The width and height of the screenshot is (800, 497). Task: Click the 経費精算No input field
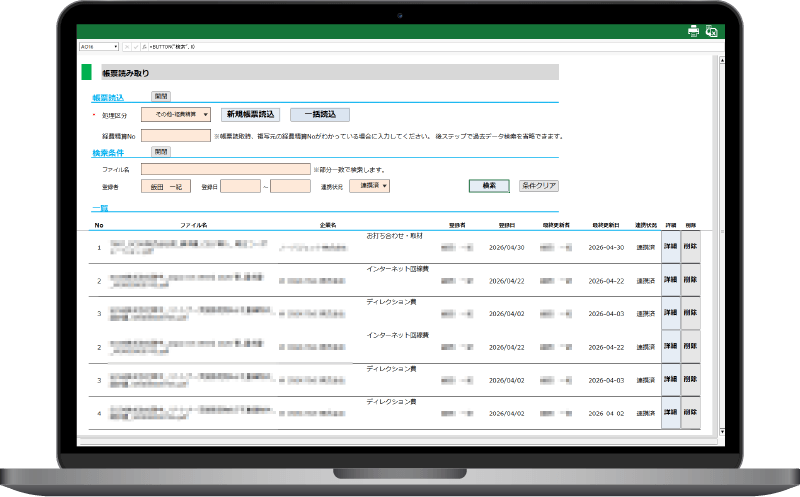[176, 136]
